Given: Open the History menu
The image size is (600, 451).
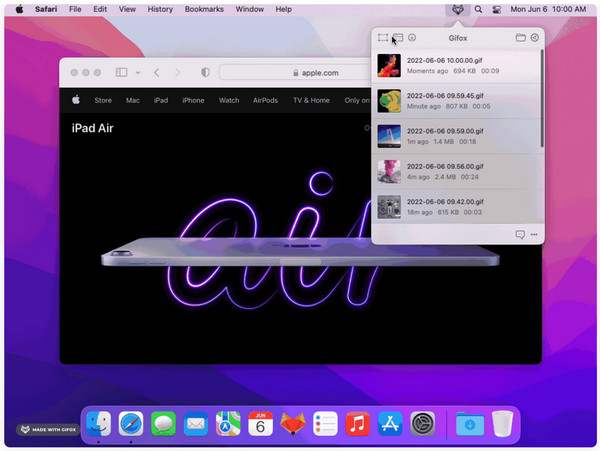Looking at the screenshot, I should pos(160,9).
